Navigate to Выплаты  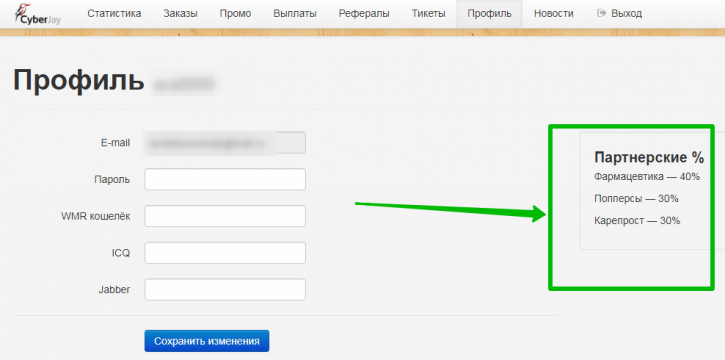pos(295,13)
